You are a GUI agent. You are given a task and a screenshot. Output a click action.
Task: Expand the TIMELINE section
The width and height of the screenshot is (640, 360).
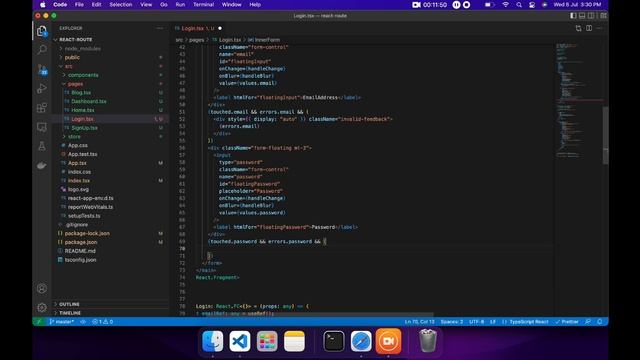pos(70,313)
